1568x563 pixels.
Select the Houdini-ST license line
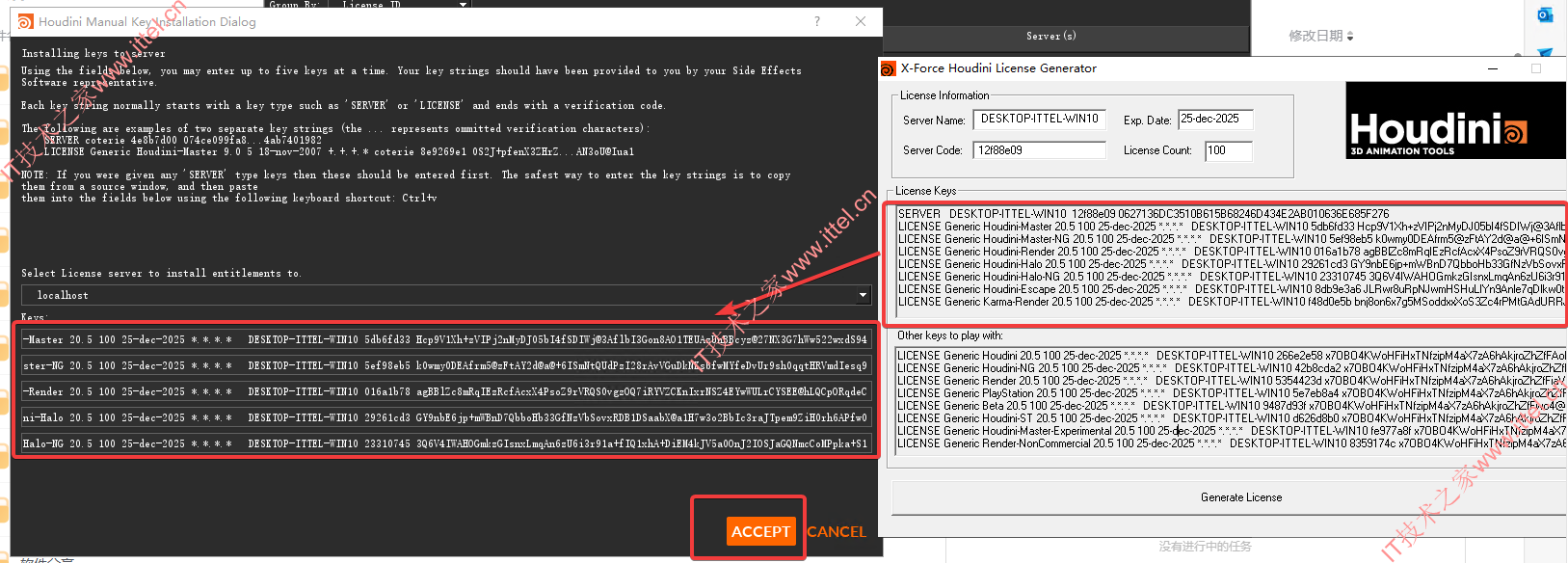point(1232,418)
